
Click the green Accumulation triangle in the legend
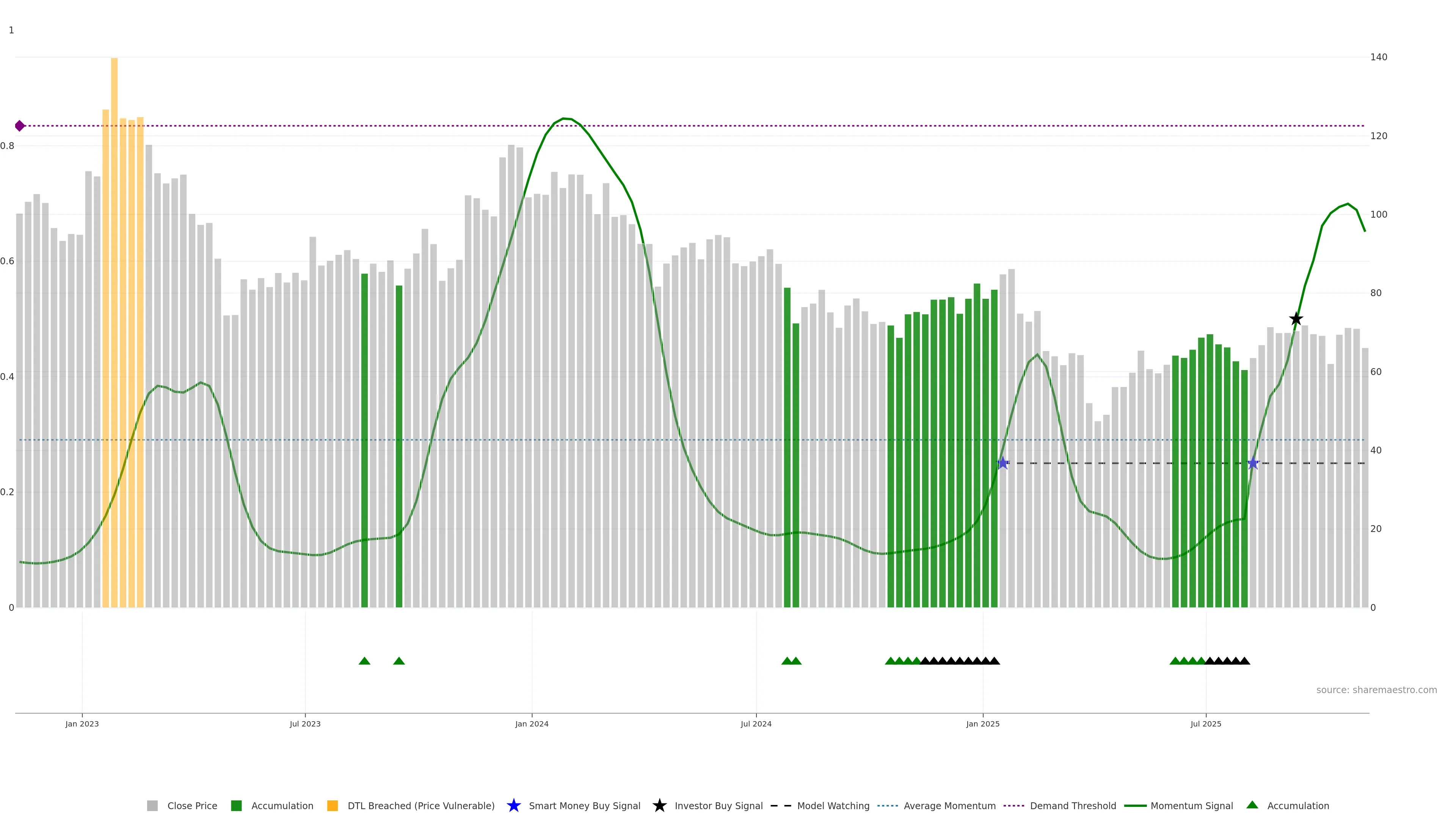(1252, 805)
